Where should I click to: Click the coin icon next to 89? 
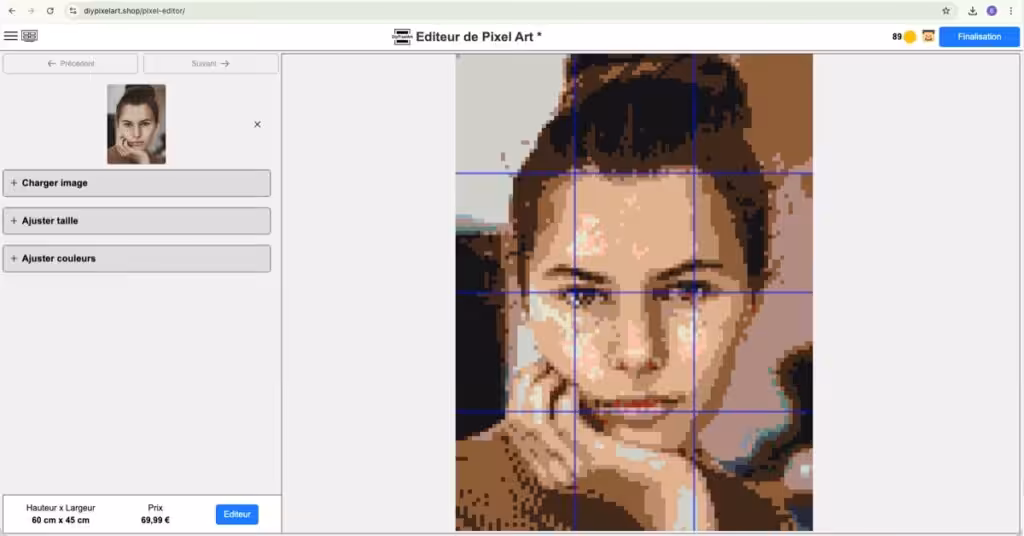910,37
